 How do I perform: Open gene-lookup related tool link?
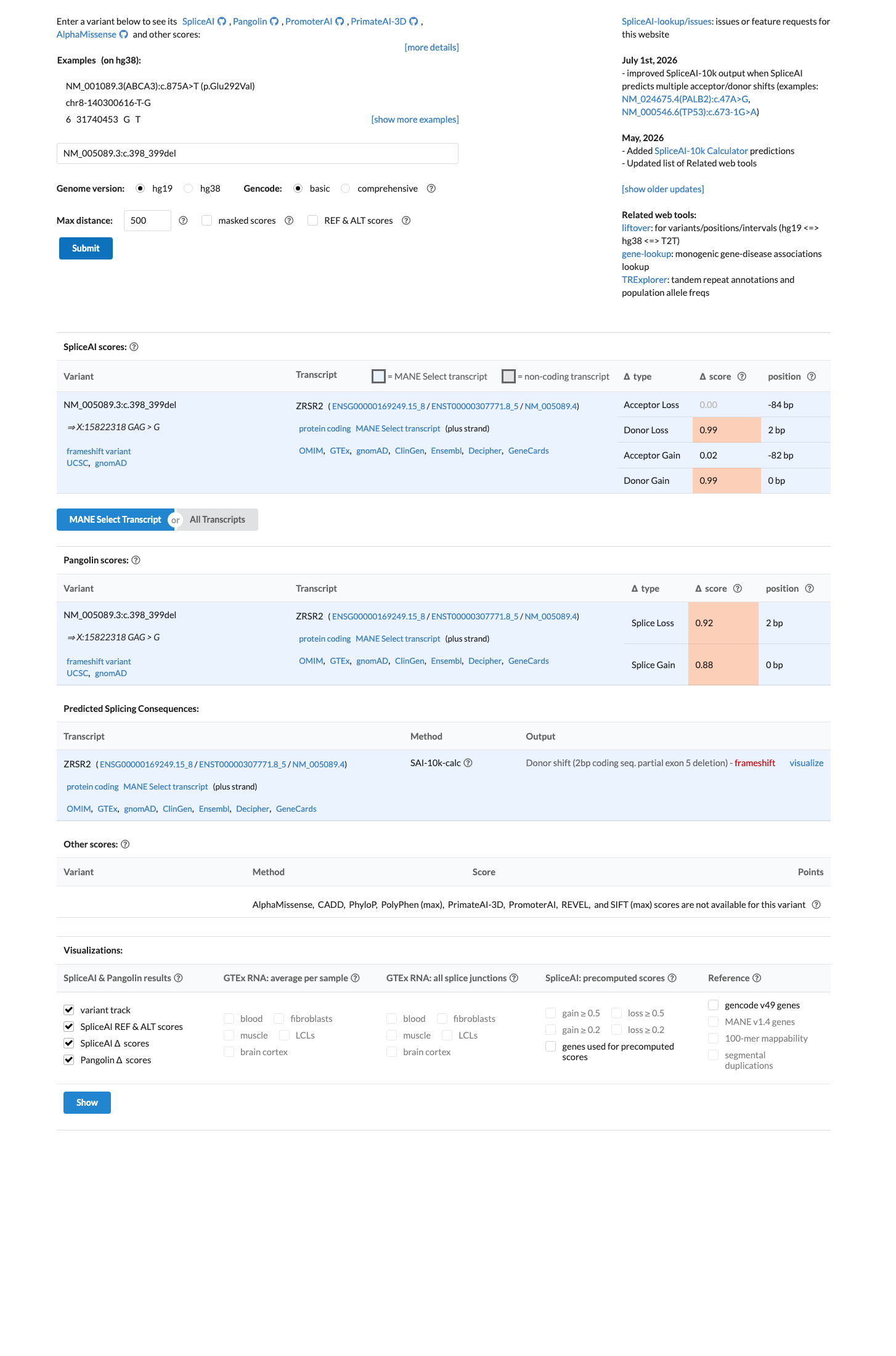646,254
